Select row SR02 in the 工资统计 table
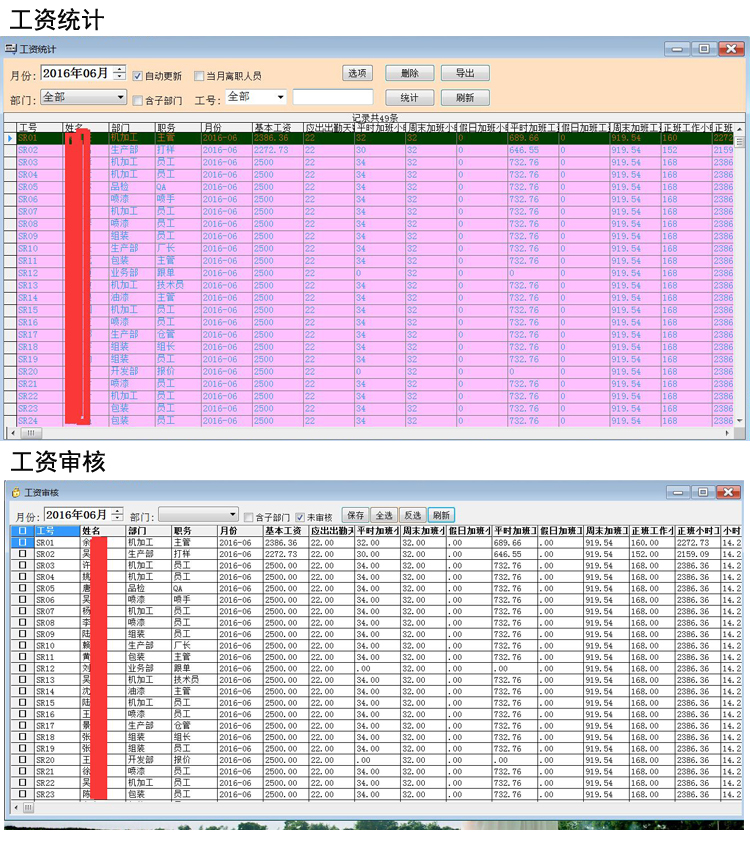This screenshot has width=750, height=850. 368,150
